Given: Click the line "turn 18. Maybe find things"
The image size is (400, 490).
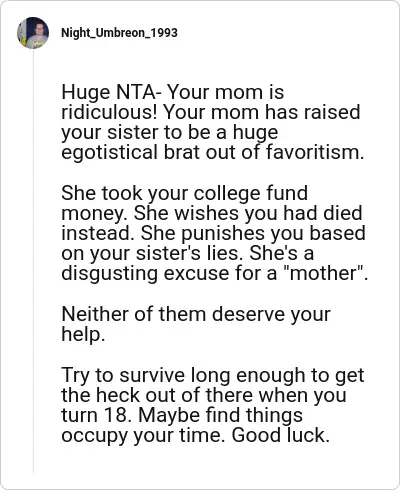Looking at the screenshot, I should pos(182,415).
